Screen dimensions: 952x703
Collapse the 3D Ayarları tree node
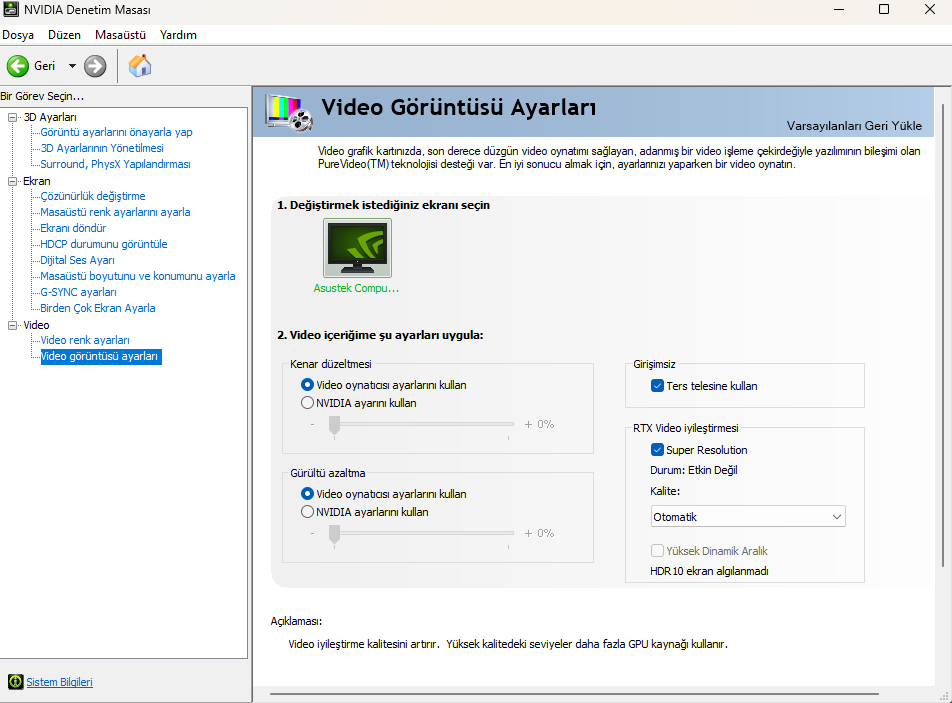point(12,117)
